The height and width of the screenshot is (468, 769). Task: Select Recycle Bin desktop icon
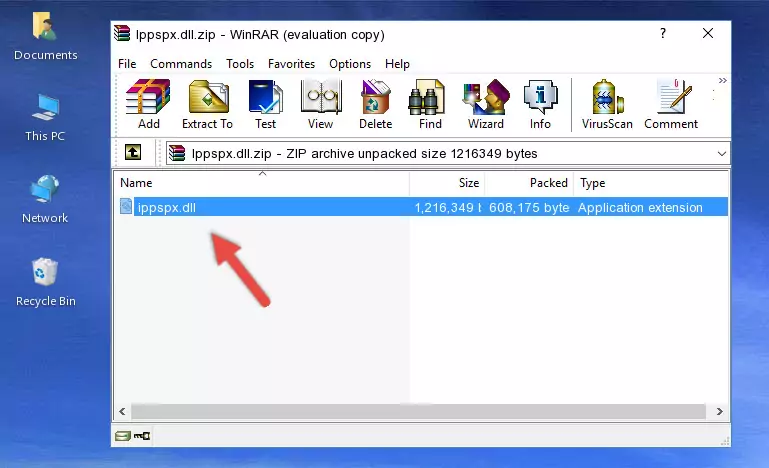click(x=46, y=283)
